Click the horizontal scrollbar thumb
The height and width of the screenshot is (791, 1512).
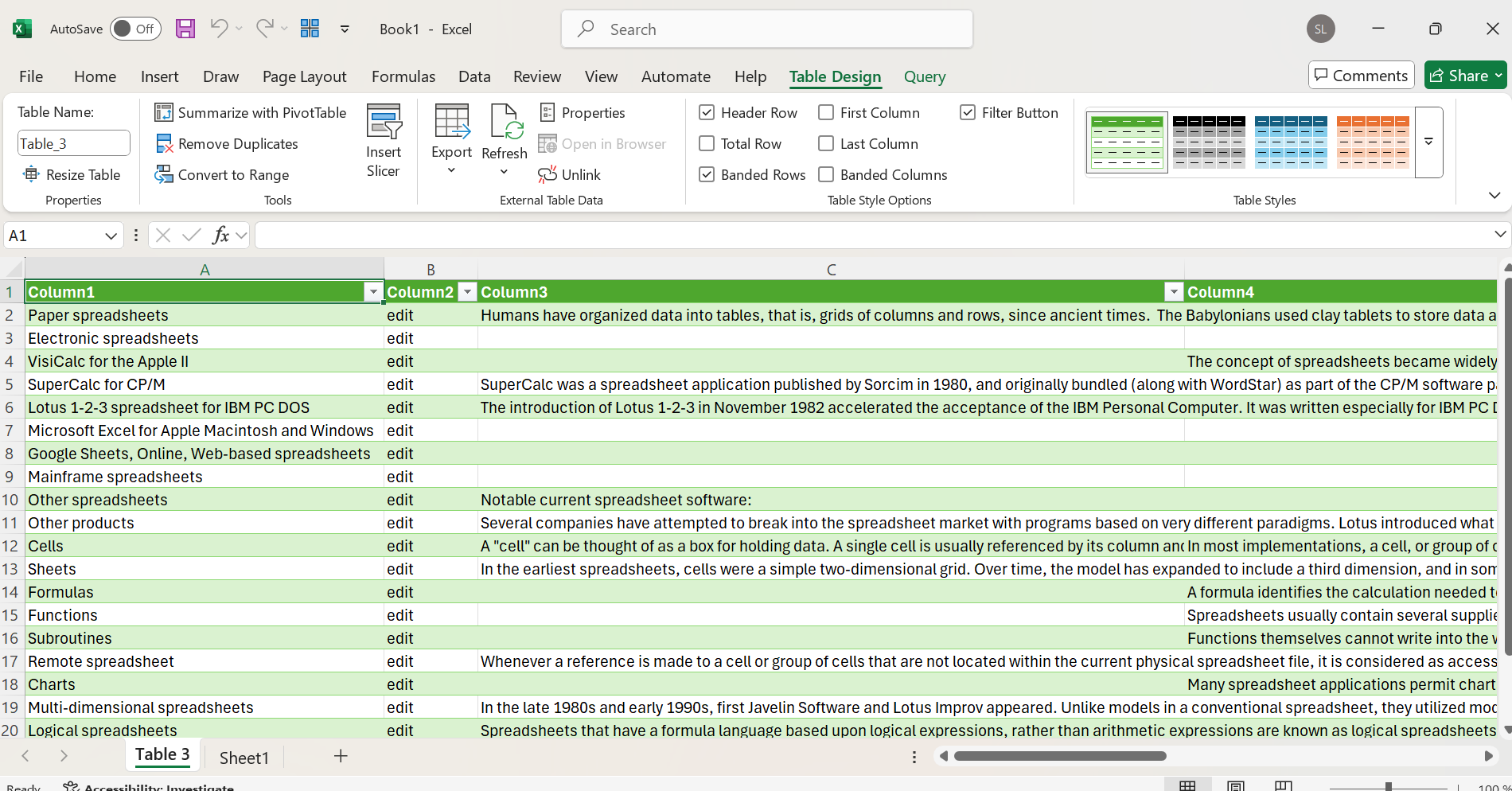(x=1060, y=756)
